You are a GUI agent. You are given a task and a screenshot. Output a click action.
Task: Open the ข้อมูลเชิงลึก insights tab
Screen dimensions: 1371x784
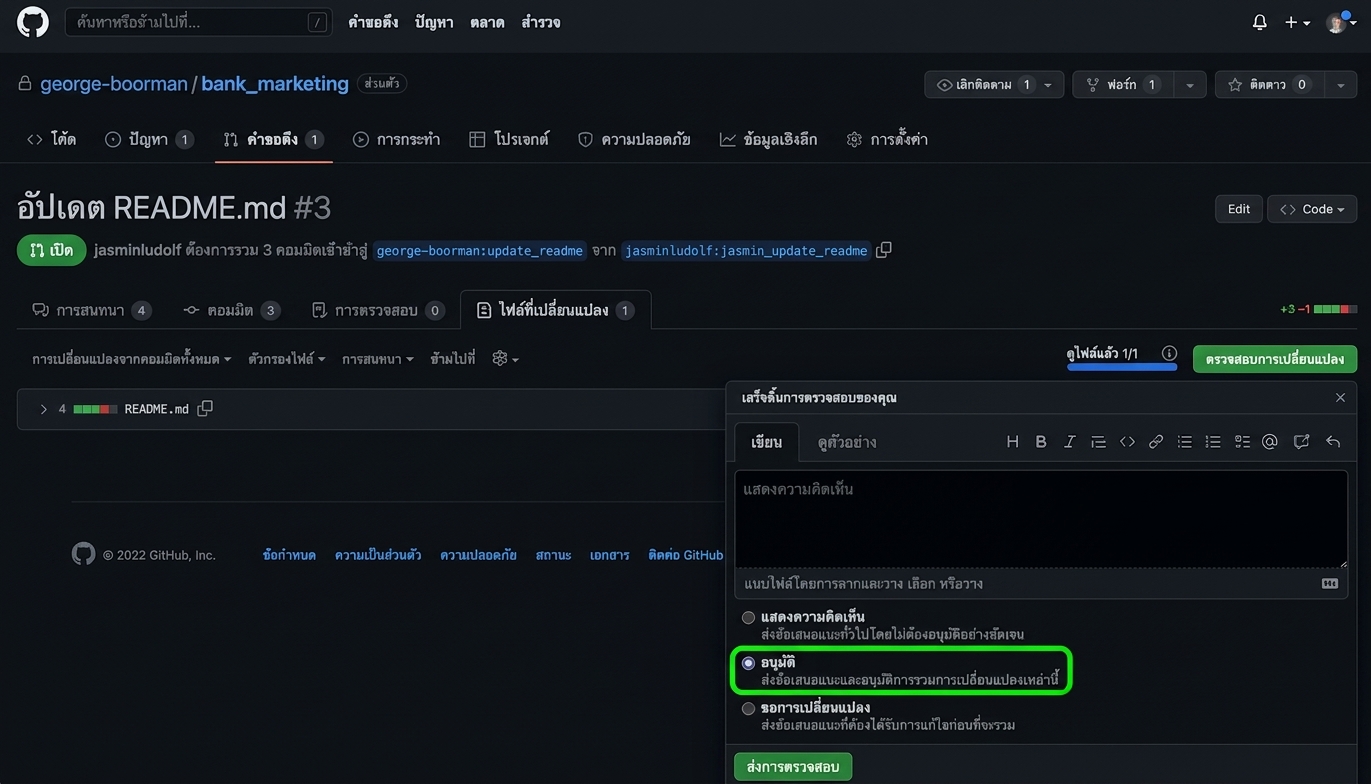(768, 140)
